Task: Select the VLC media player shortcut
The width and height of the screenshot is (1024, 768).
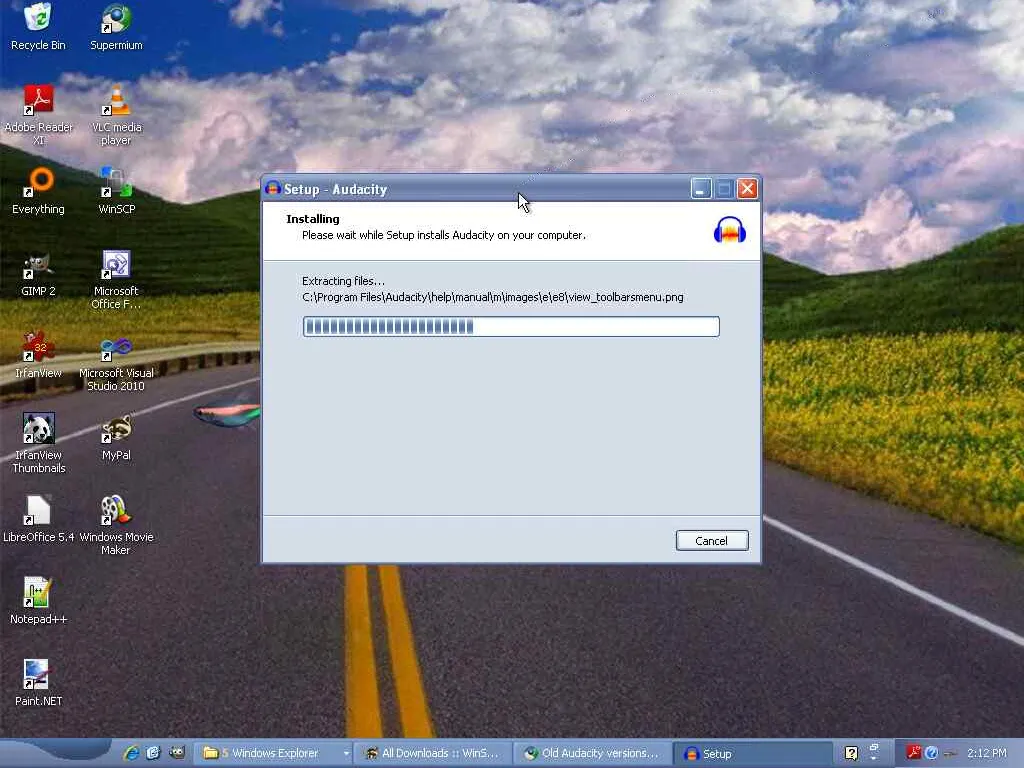Action: coord(116,116)
